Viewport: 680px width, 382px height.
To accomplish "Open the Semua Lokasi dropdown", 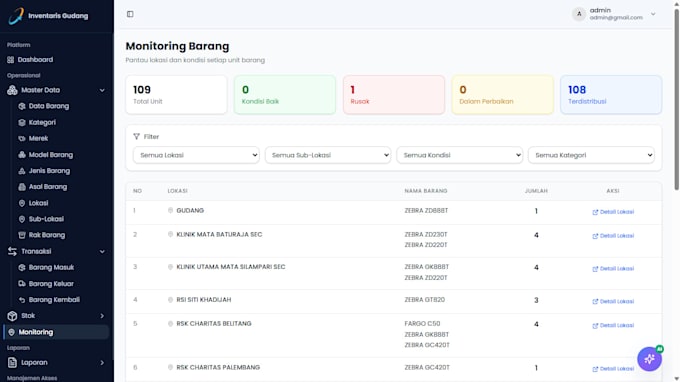I will click(x=196, y=155).
